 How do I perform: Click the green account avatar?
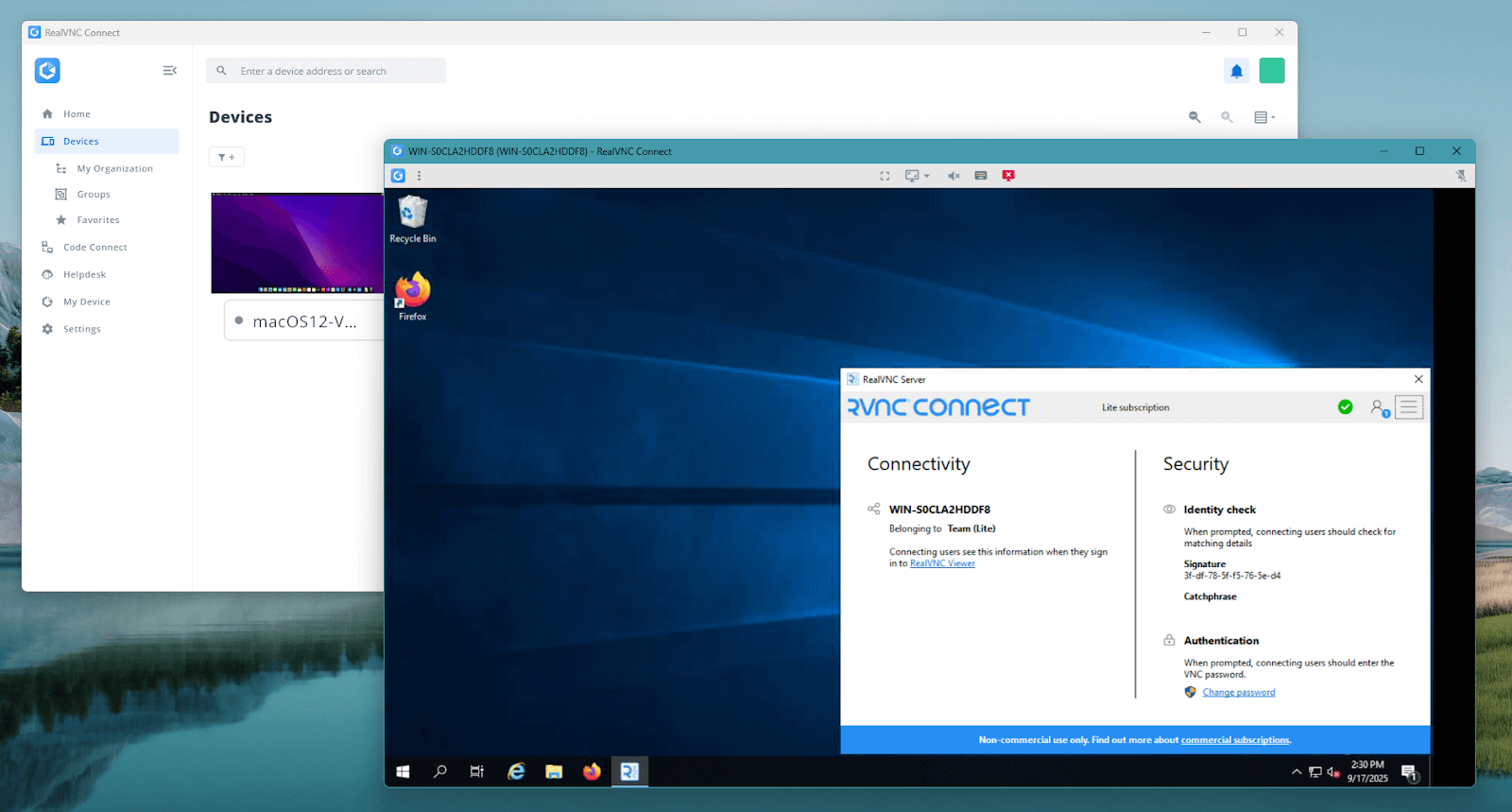pos(1272,71)
